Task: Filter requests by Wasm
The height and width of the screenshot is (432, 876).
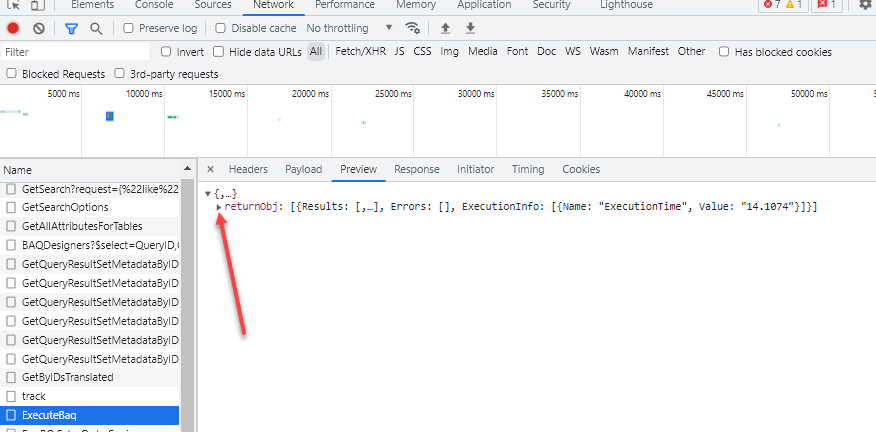Action: (604, 51)
